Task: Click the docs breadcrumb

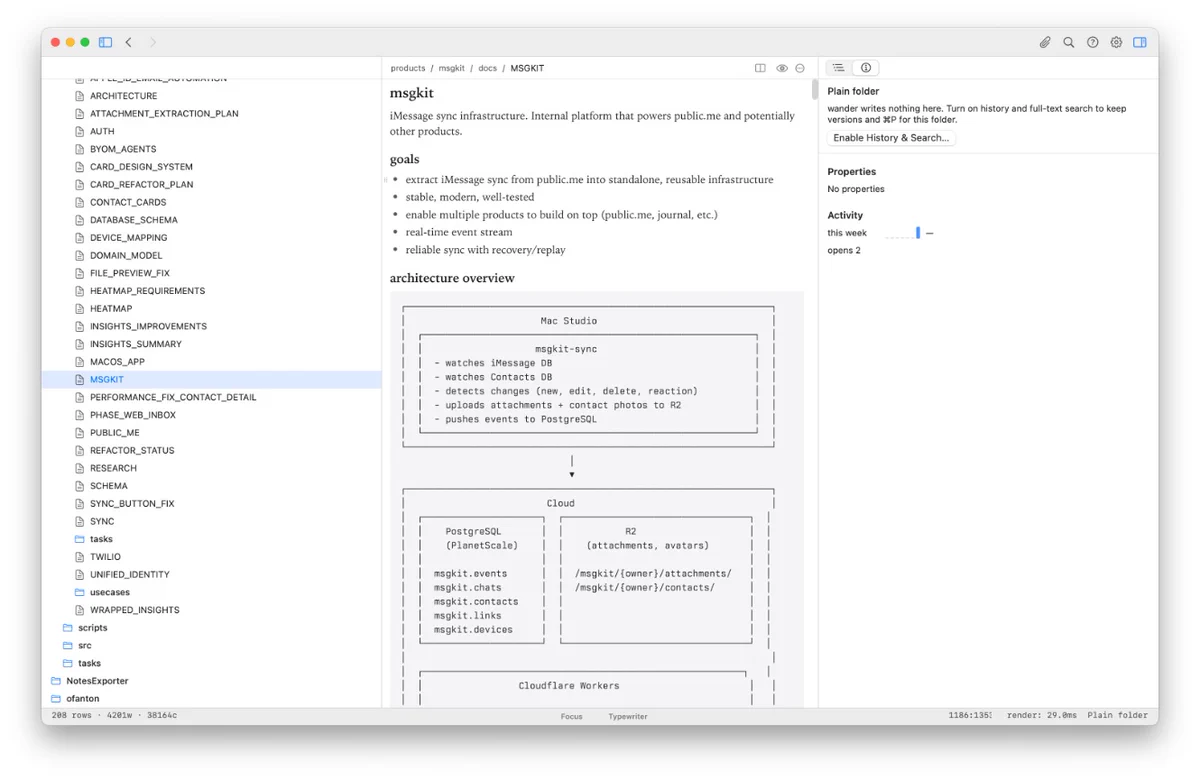Action: pos(487,68)
